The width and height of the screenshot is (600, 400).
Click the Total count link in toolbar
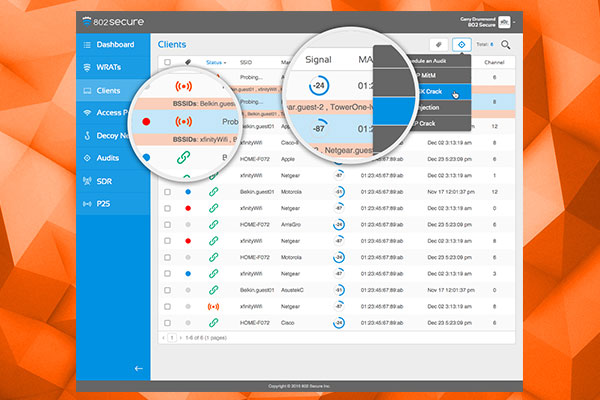tap(485, 44)
